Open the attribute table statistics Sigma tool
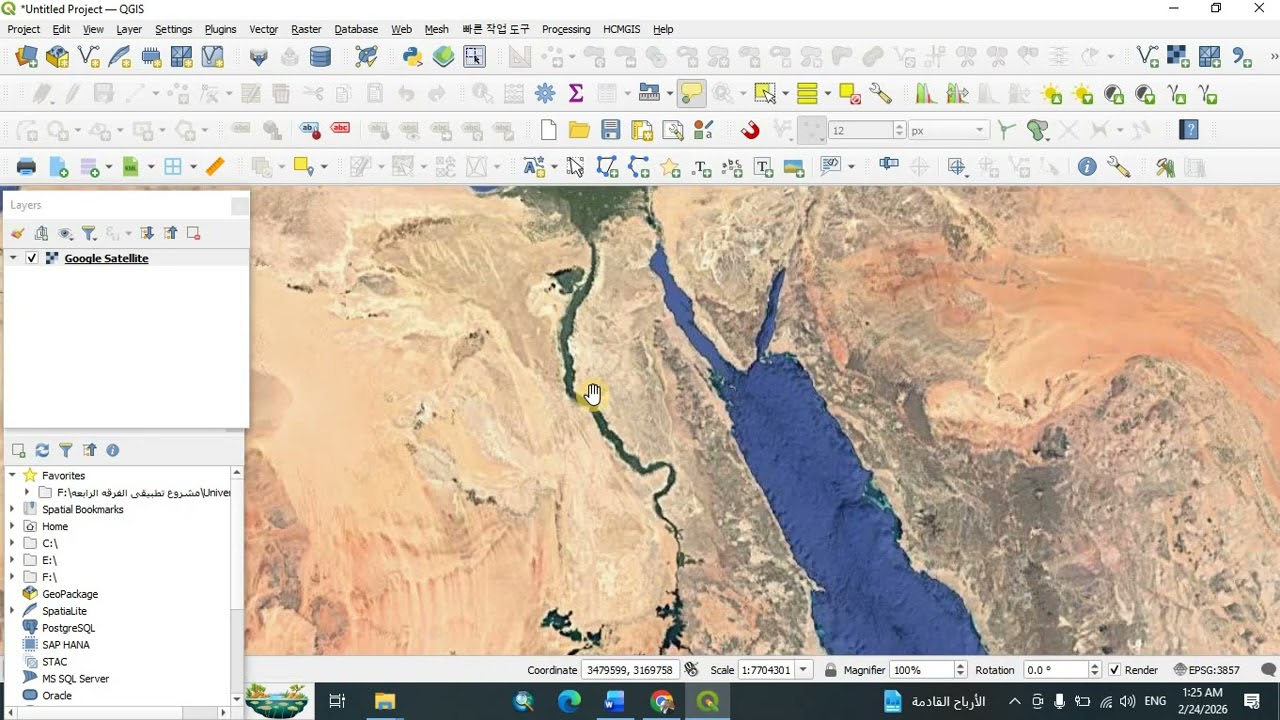 click(576, 94)
